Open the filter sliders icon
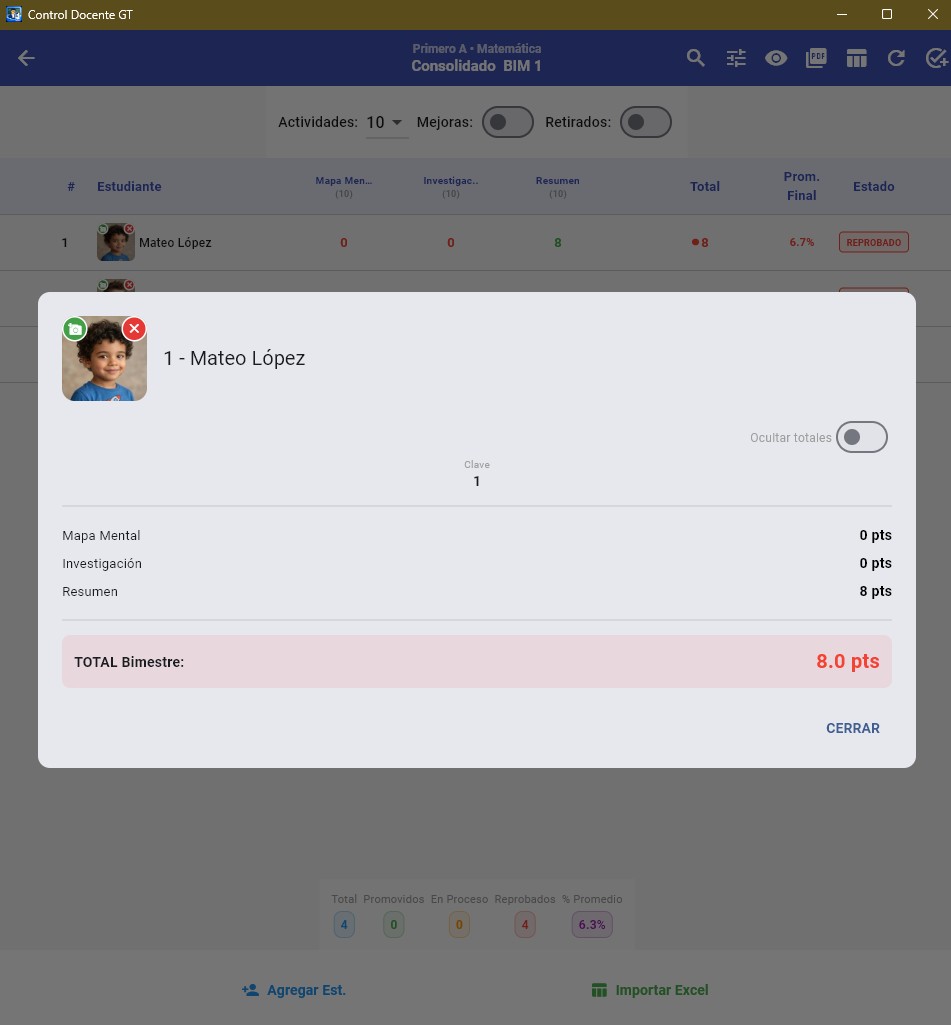The height and width of the screenshot is (1025, 951). (x=736, y=58)
